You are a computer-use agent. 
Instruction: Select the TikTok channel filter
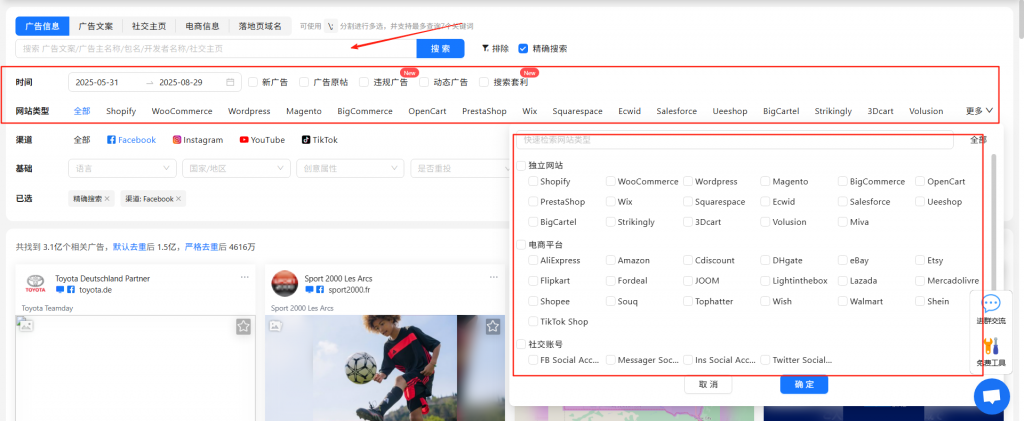point(319,140)
